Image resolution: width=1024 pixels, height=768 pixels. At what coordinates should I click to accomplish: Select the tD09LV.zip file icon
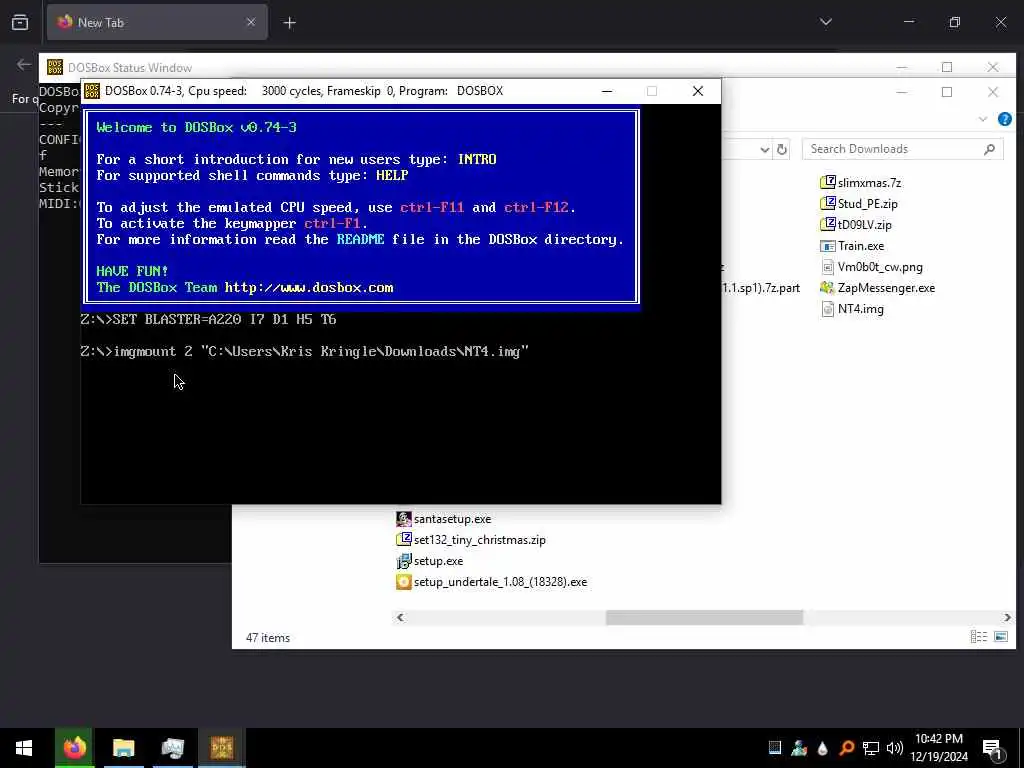click(827, 224)
